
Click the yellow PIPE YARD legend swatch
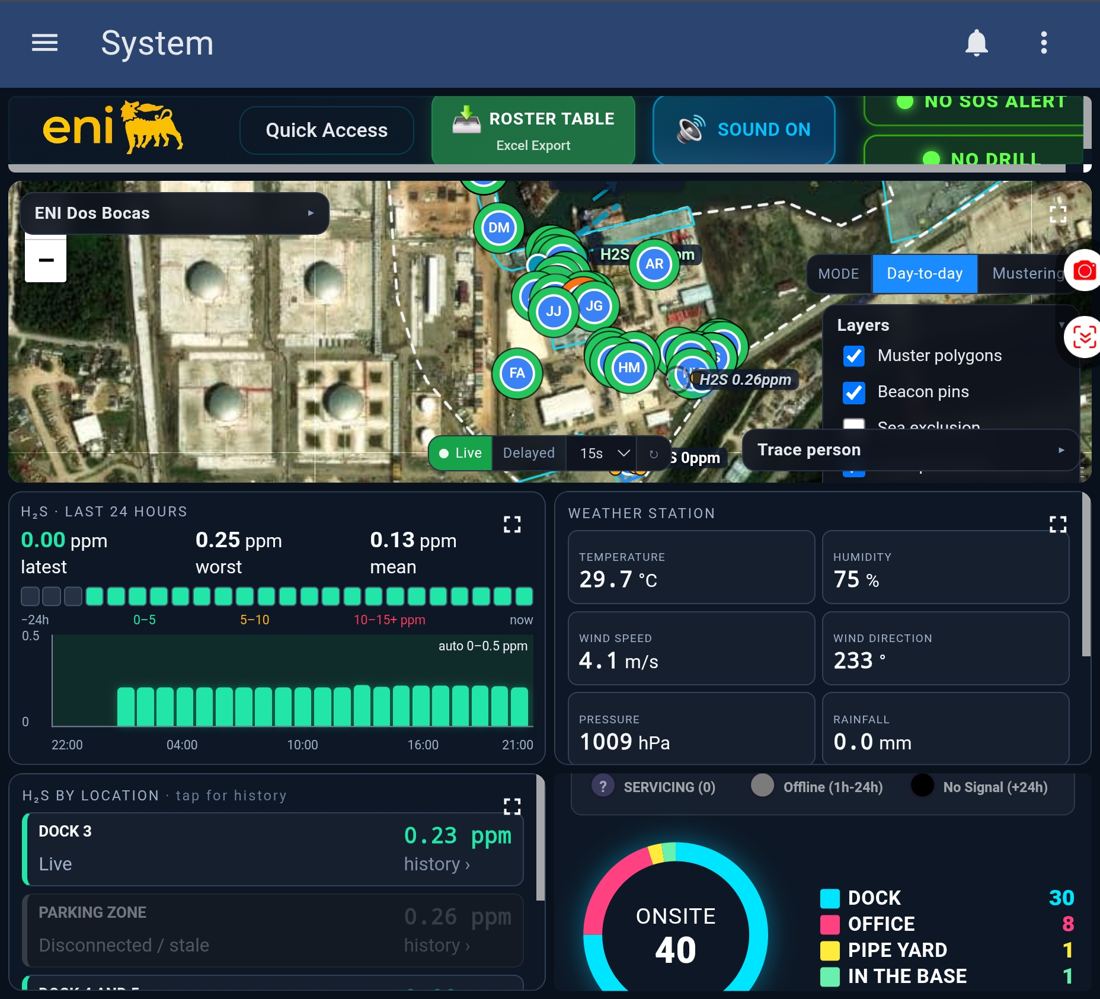click(830, 951)
